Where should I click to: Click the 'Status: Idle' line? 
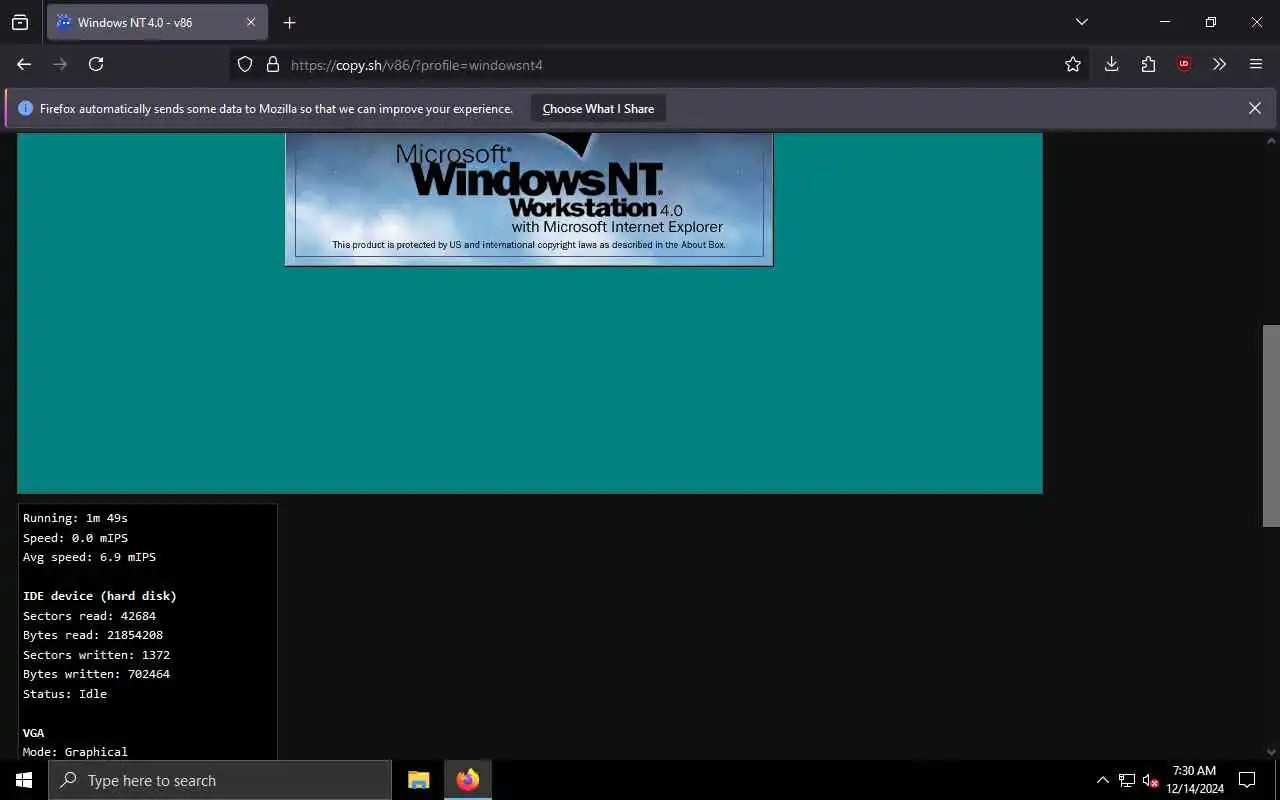[x=65, y=694]
